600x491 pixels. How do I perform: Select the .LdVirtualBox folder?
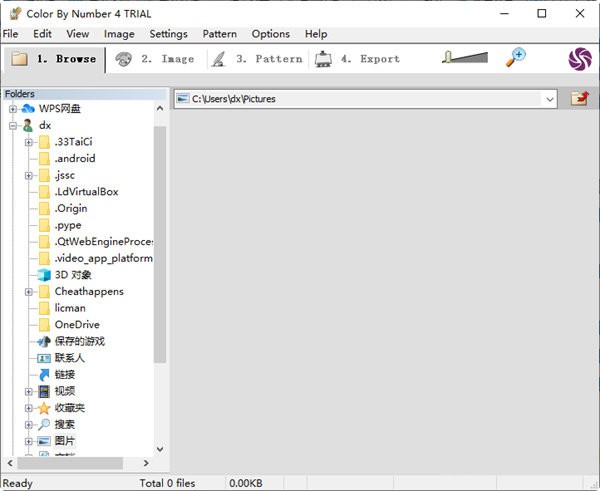pos(86,192)
